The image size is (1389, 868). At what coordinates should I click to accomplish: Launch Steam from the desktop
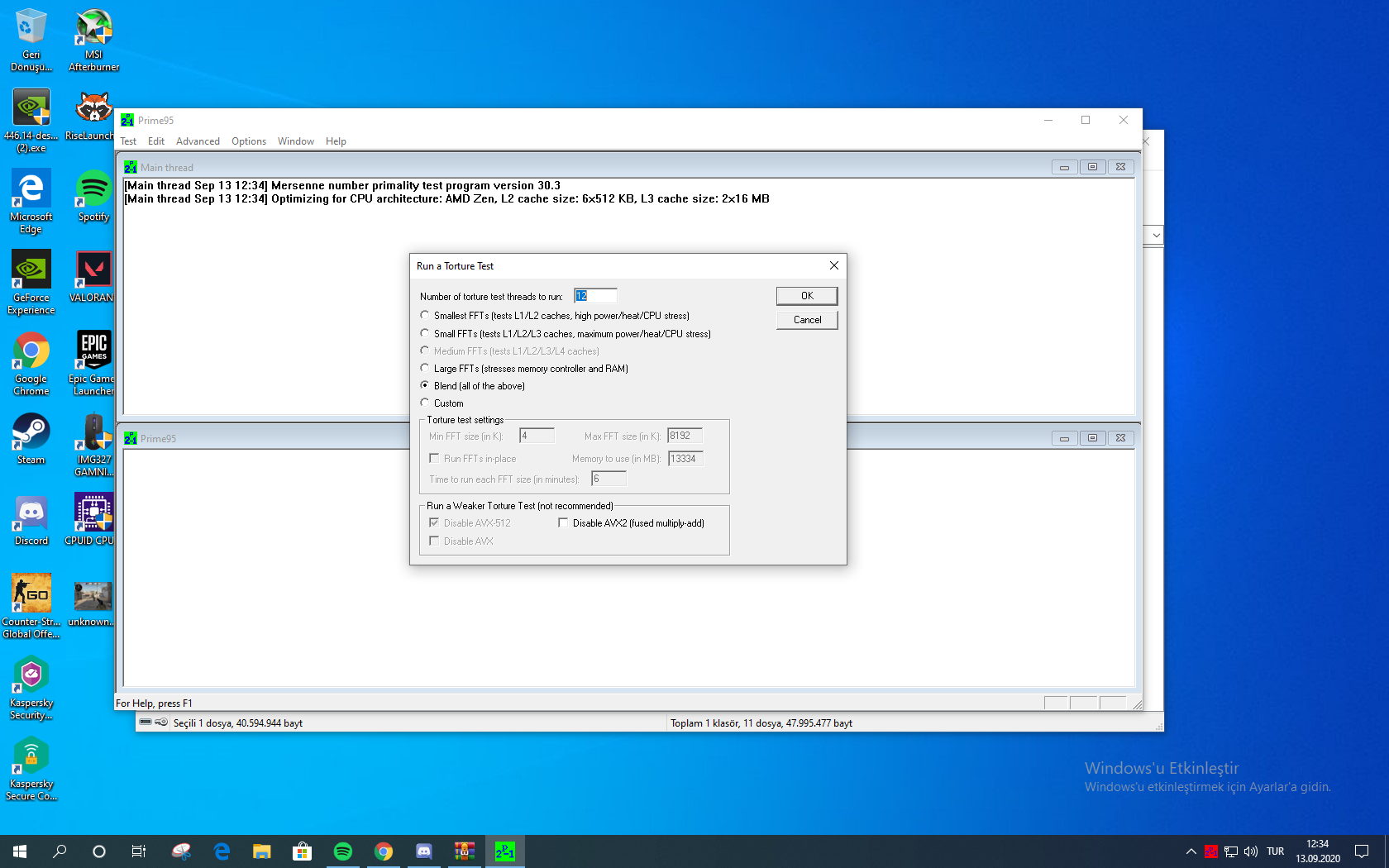(x=31, y=439)
